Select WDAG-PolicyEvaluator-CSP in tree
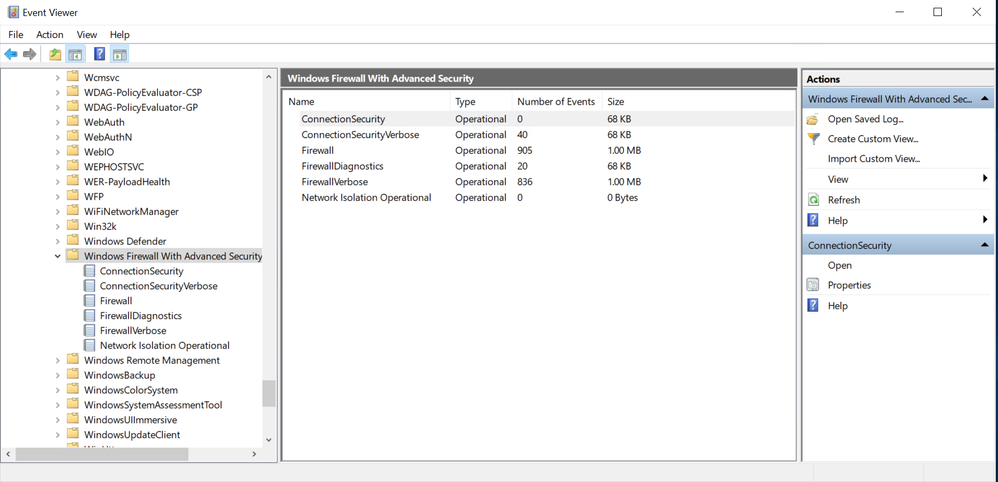Viewport: 998px width, 482px height. [143, 92]
